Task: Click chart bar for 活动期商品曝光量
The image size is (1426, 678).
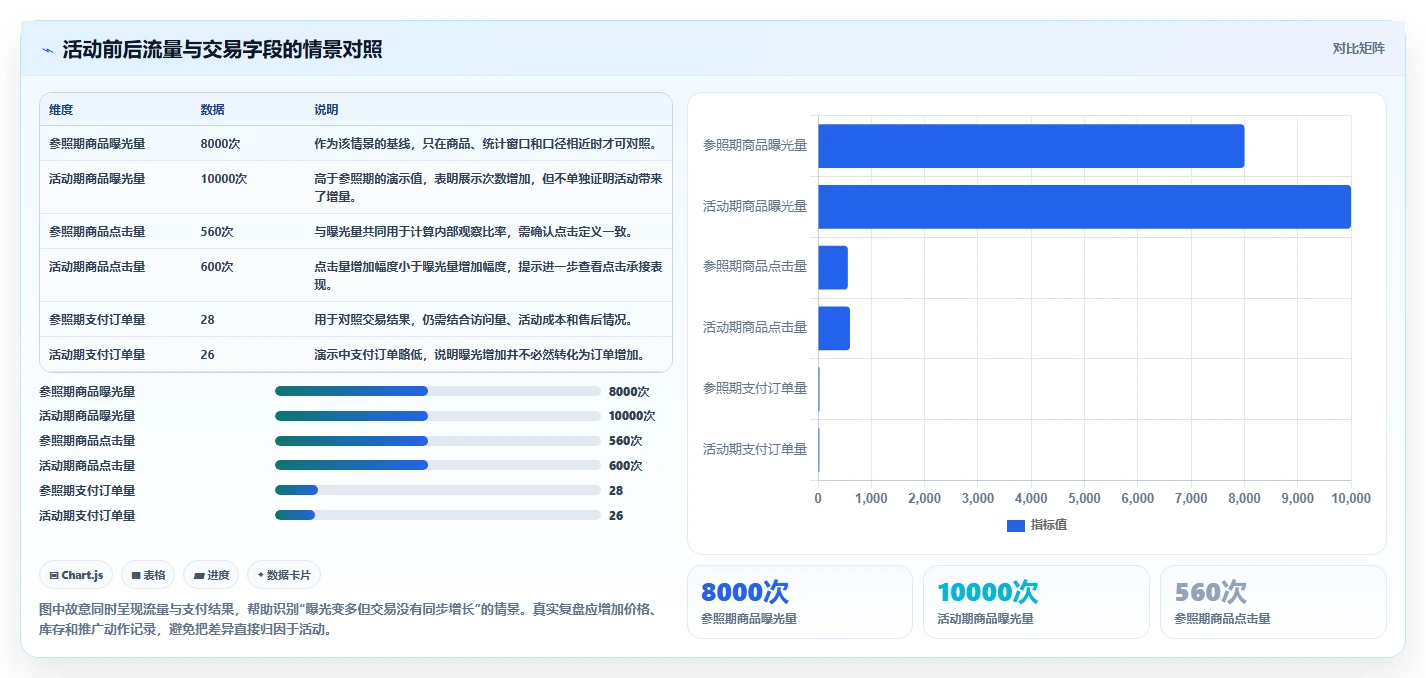Action: [1084, 207]
